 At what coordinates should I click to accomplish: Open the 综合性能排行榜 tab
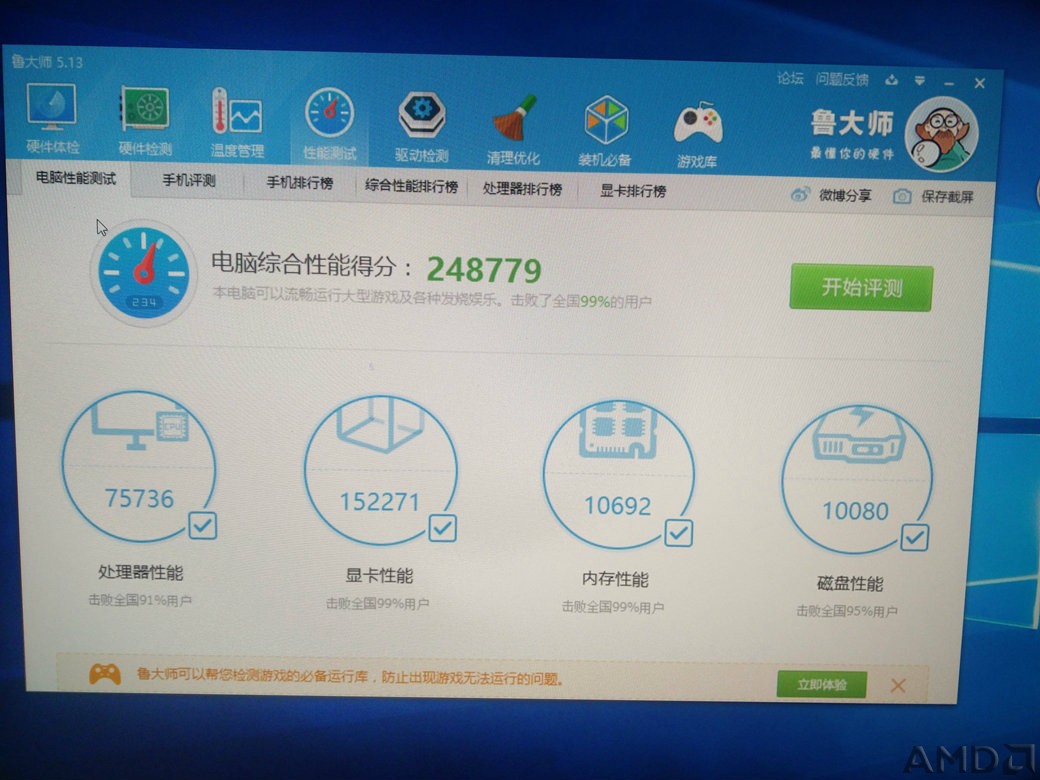pos(411,186)
